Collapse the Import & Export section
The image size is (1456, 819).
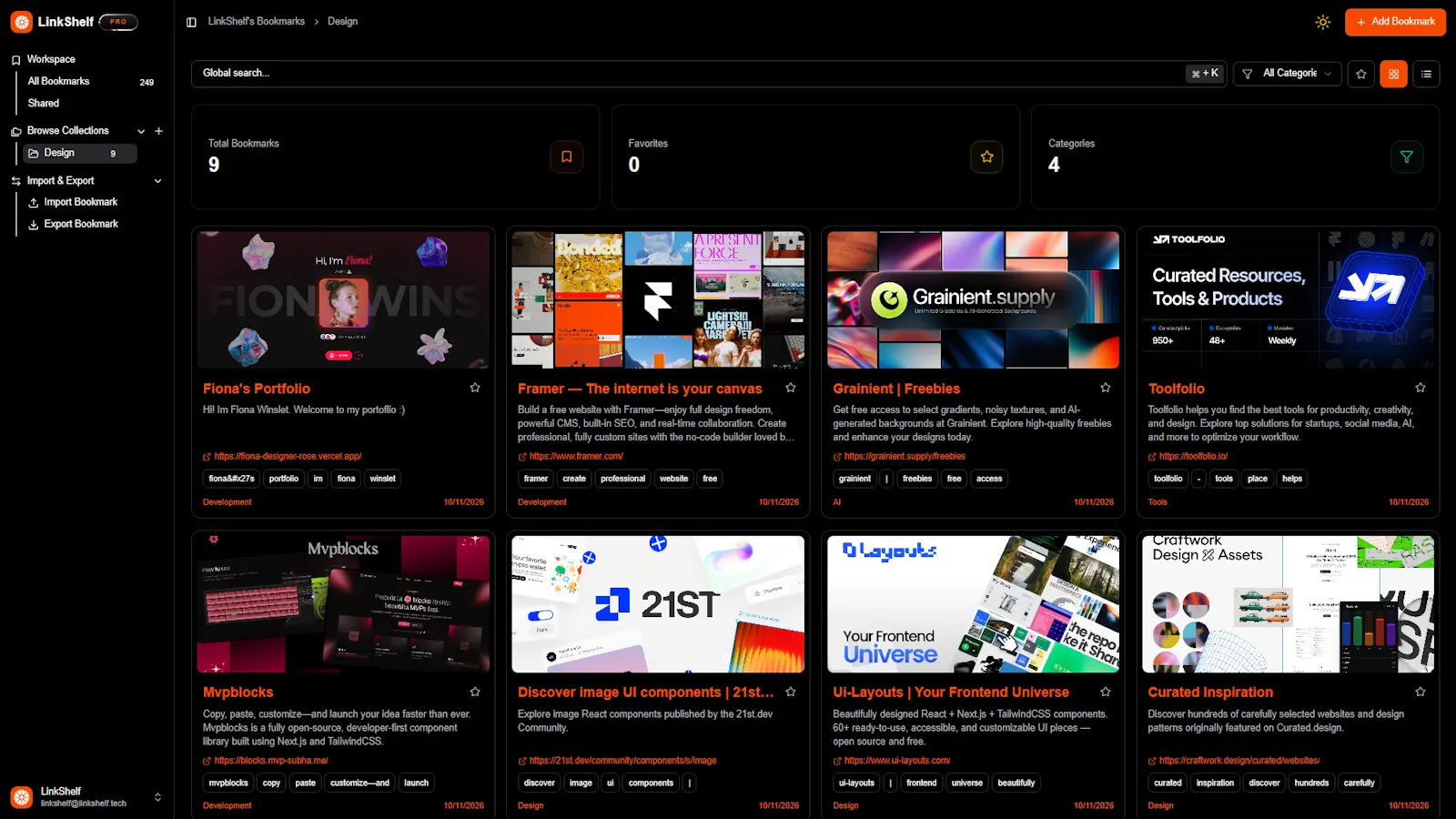click(x=157, y=181)
